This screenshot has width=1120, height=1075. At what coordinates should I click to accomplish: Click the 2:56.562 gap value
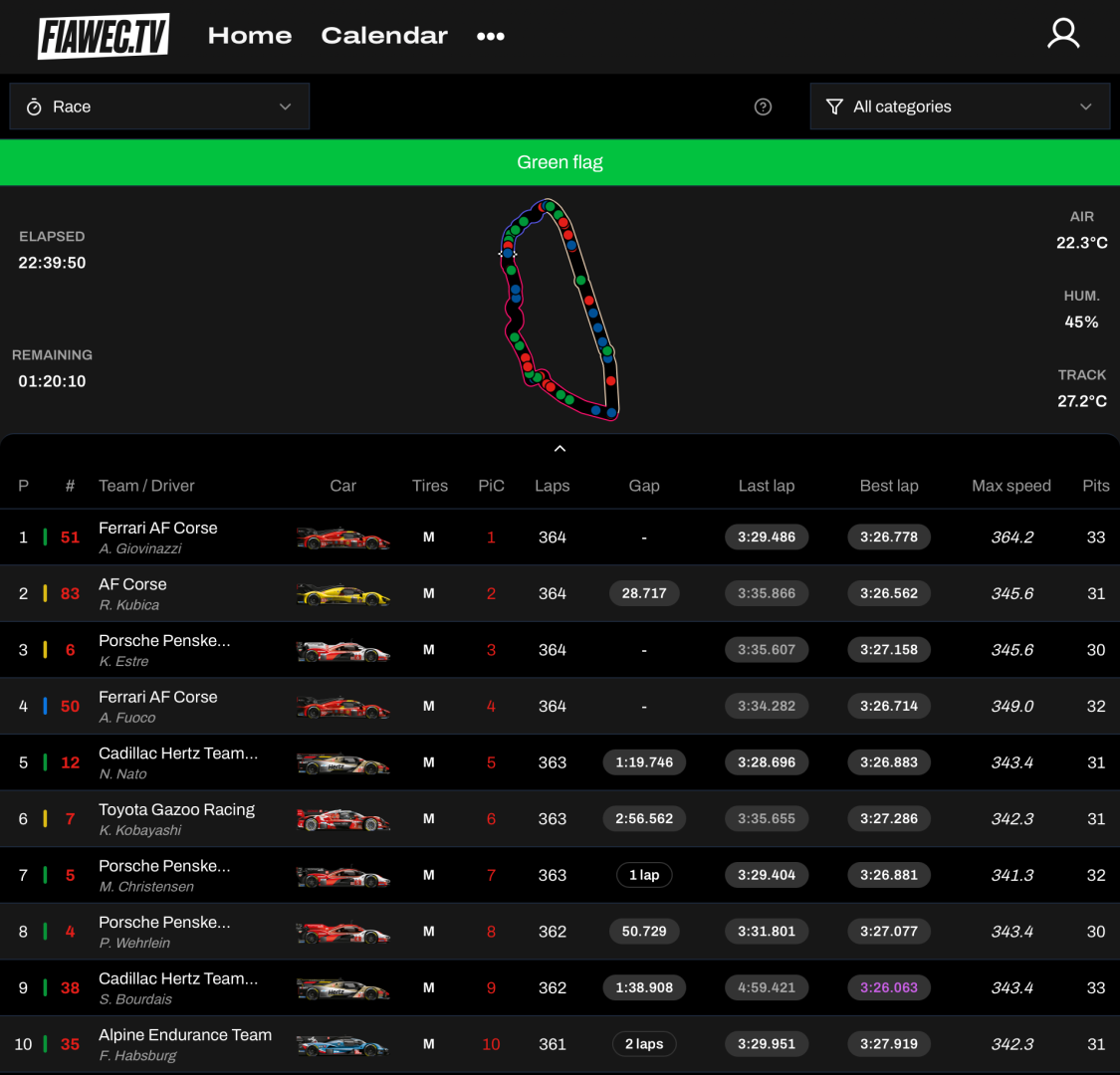pyautogui.click(x=643, y=819)
